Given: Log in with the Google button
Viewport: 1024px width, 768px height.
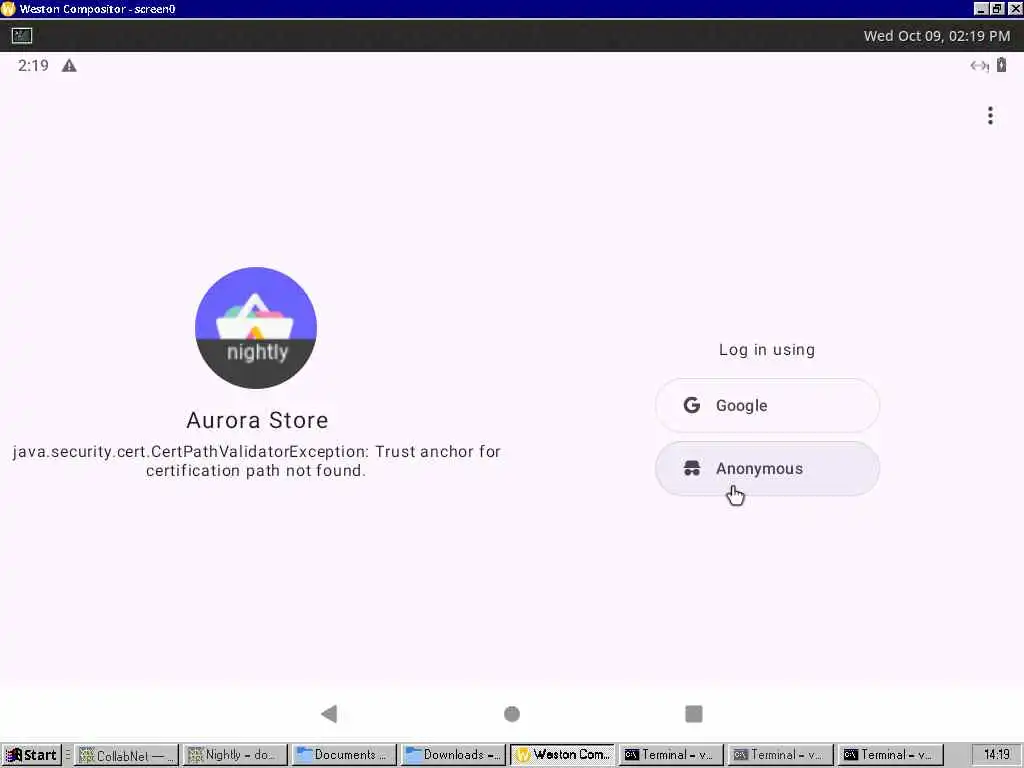Looking at the screenshot, I should [x=767, y=406].
